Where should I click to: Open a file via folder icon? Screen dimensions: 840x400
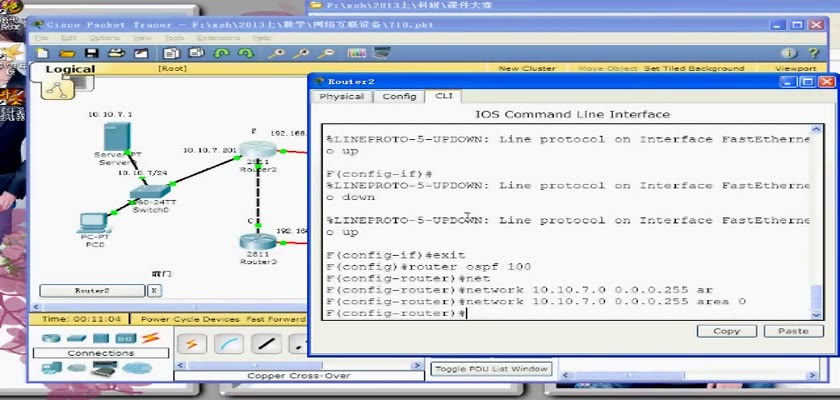[x=67, y=53]
